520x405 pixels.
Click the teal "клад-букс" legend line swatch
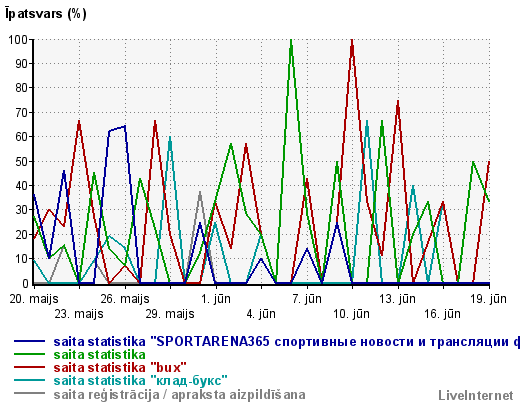(x=29, y=381)
